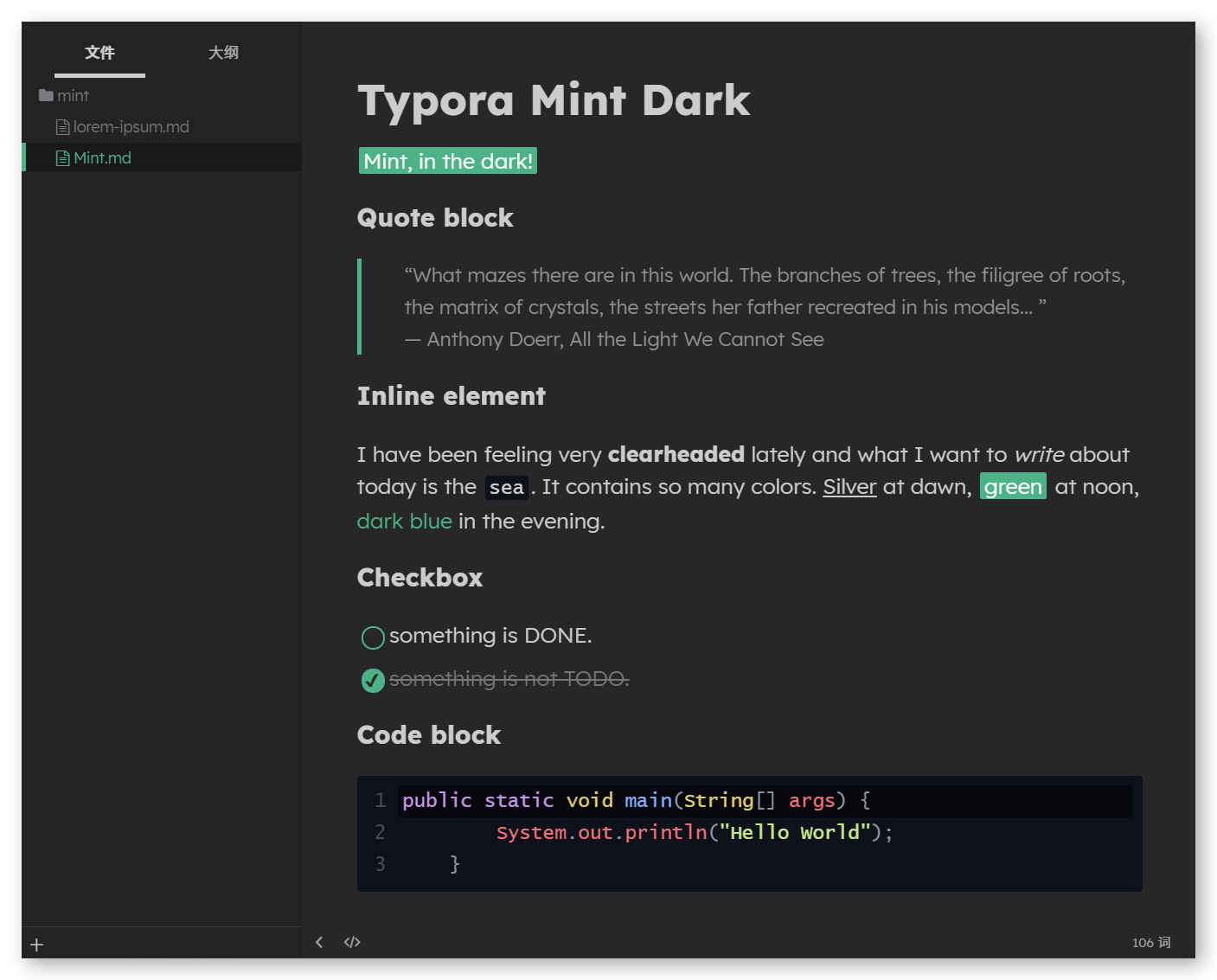
Task: Click the inline code 'sea'
Action: (x=506, y=488)
